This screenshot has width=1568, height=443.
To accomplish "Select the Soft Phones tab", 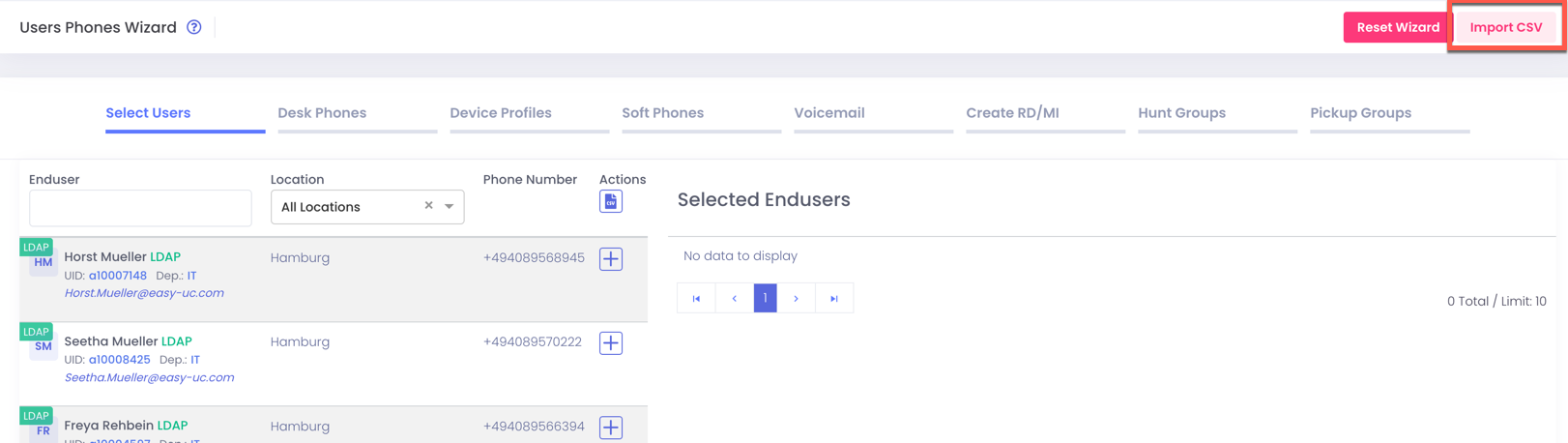I will click(662, 113).
